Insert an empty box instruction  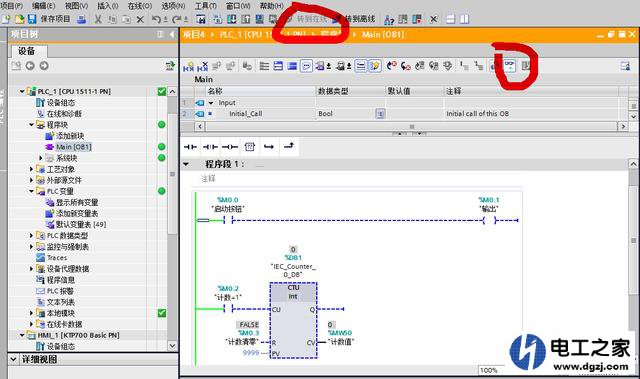click(249, 147)
